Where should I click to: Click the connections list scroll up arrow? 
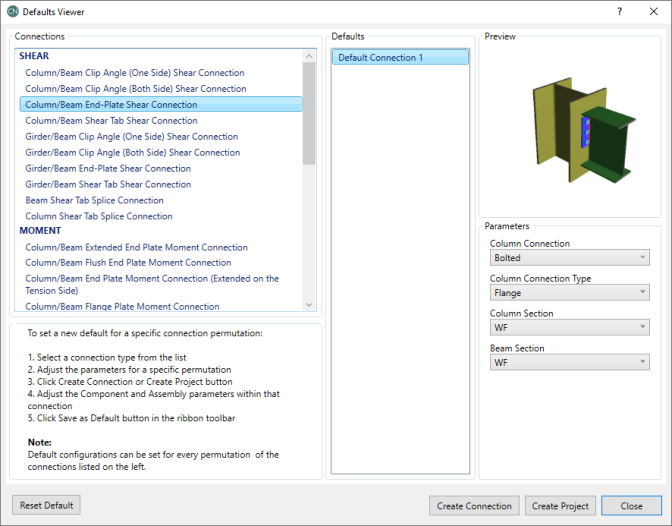coord(309,56)
